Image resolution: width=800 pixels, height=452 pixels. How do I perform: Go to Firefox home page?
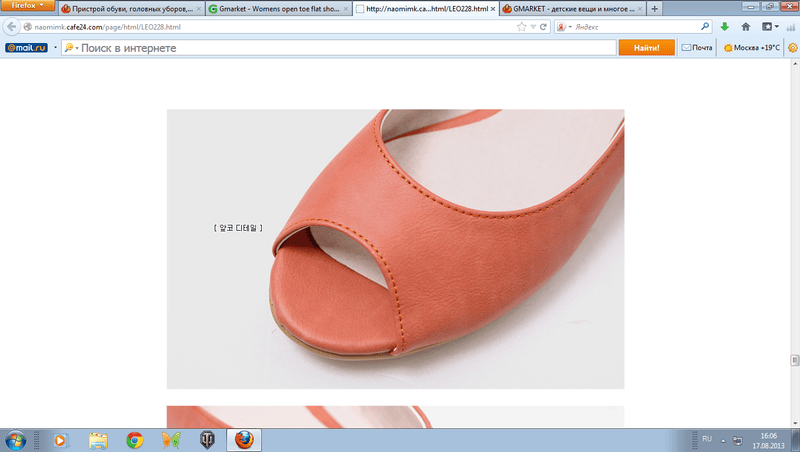point(745,27)
